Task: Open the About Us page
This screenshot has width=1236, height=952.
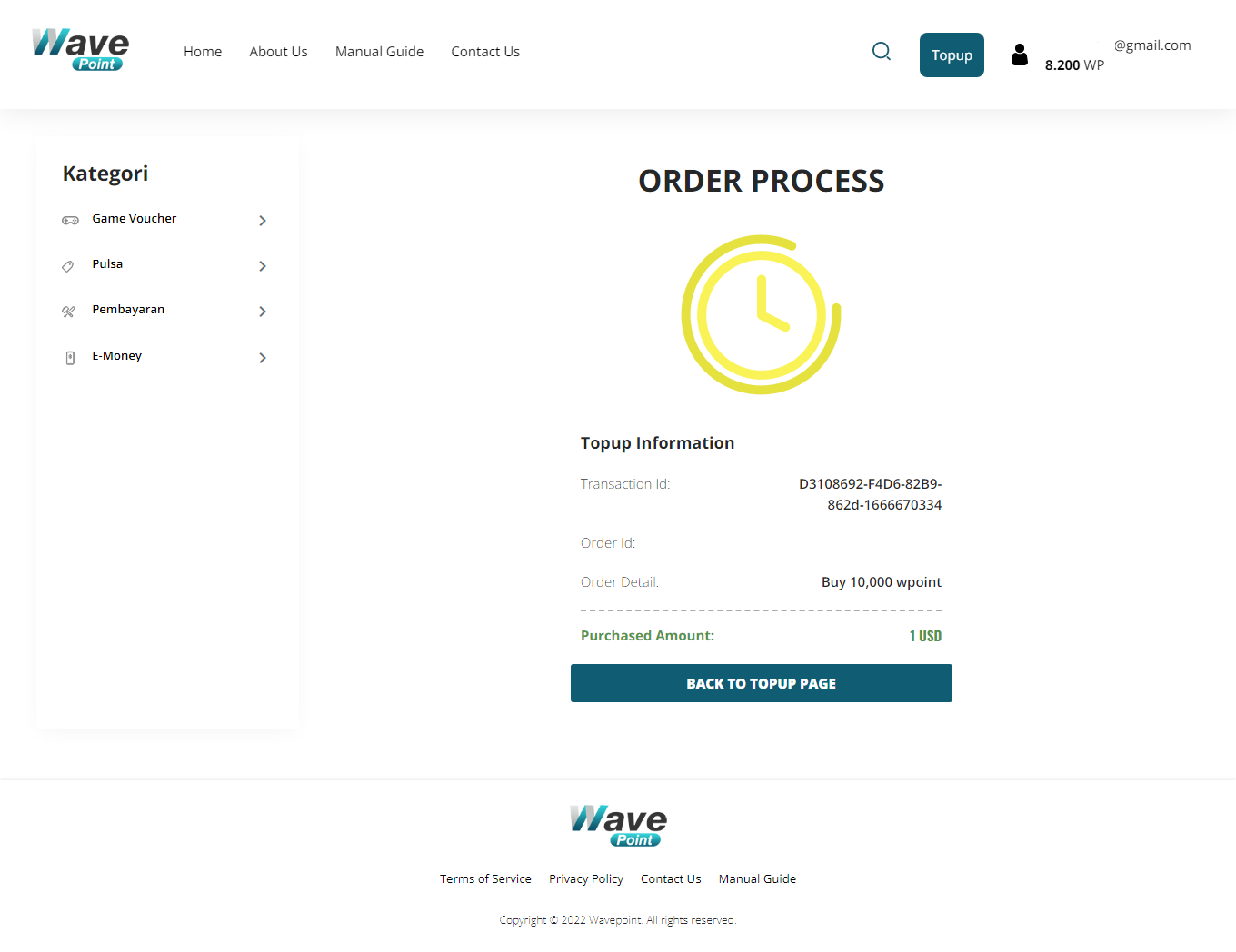Action: 278,52
